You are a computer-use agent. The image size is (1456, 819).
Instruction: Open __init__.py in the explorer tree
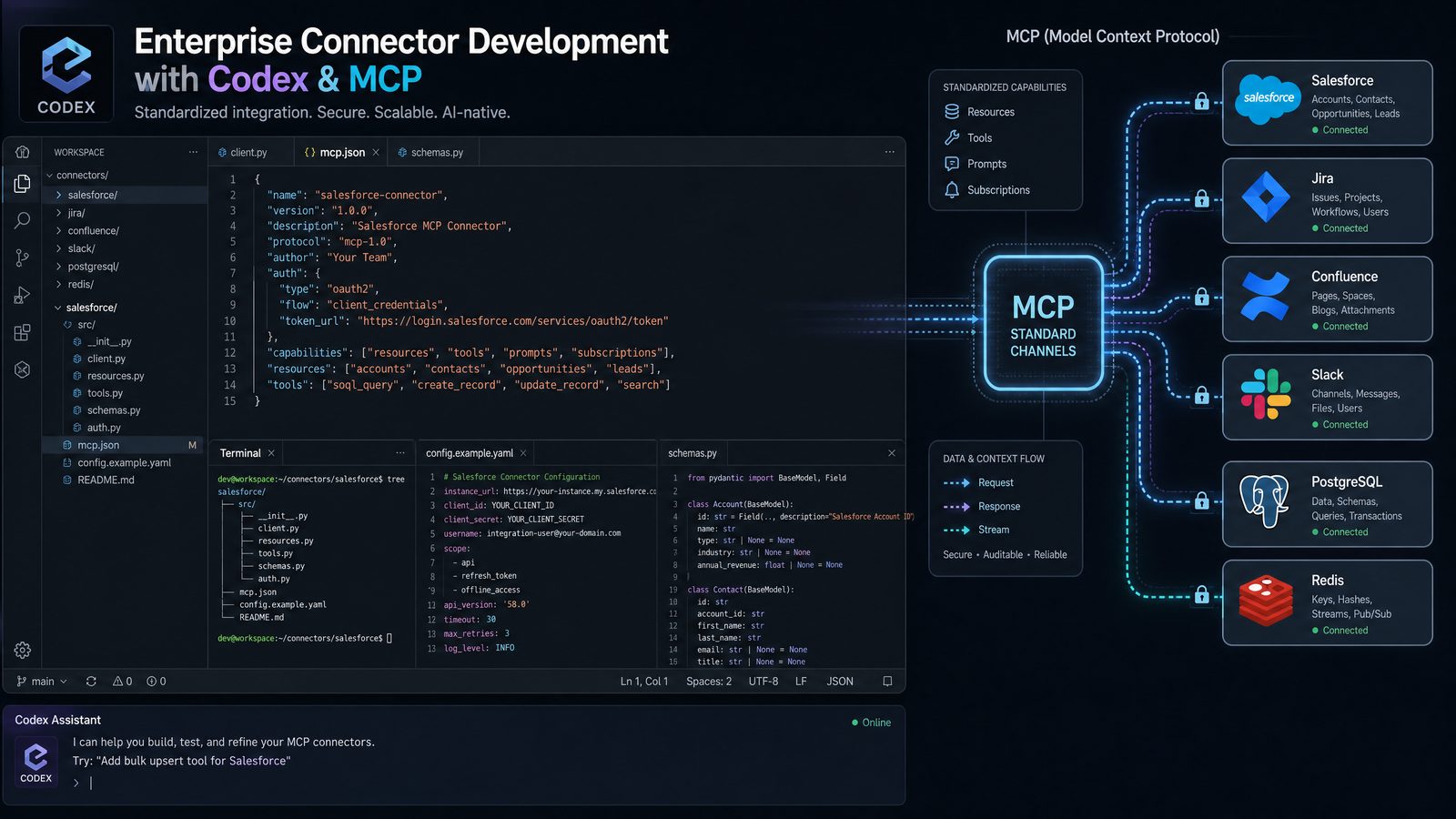(x=125, y=342)
